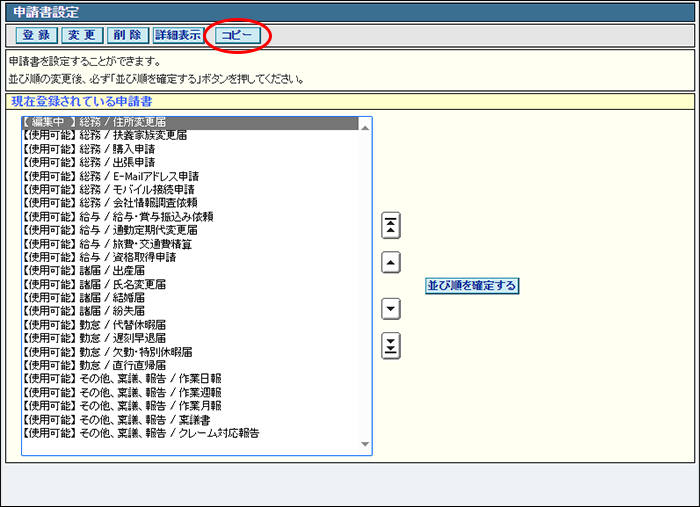Select その他、稟議、報告 / 作業月報 row
Image resolution: width=700 pixels, height=507 pixels.
tap(190, 407)
